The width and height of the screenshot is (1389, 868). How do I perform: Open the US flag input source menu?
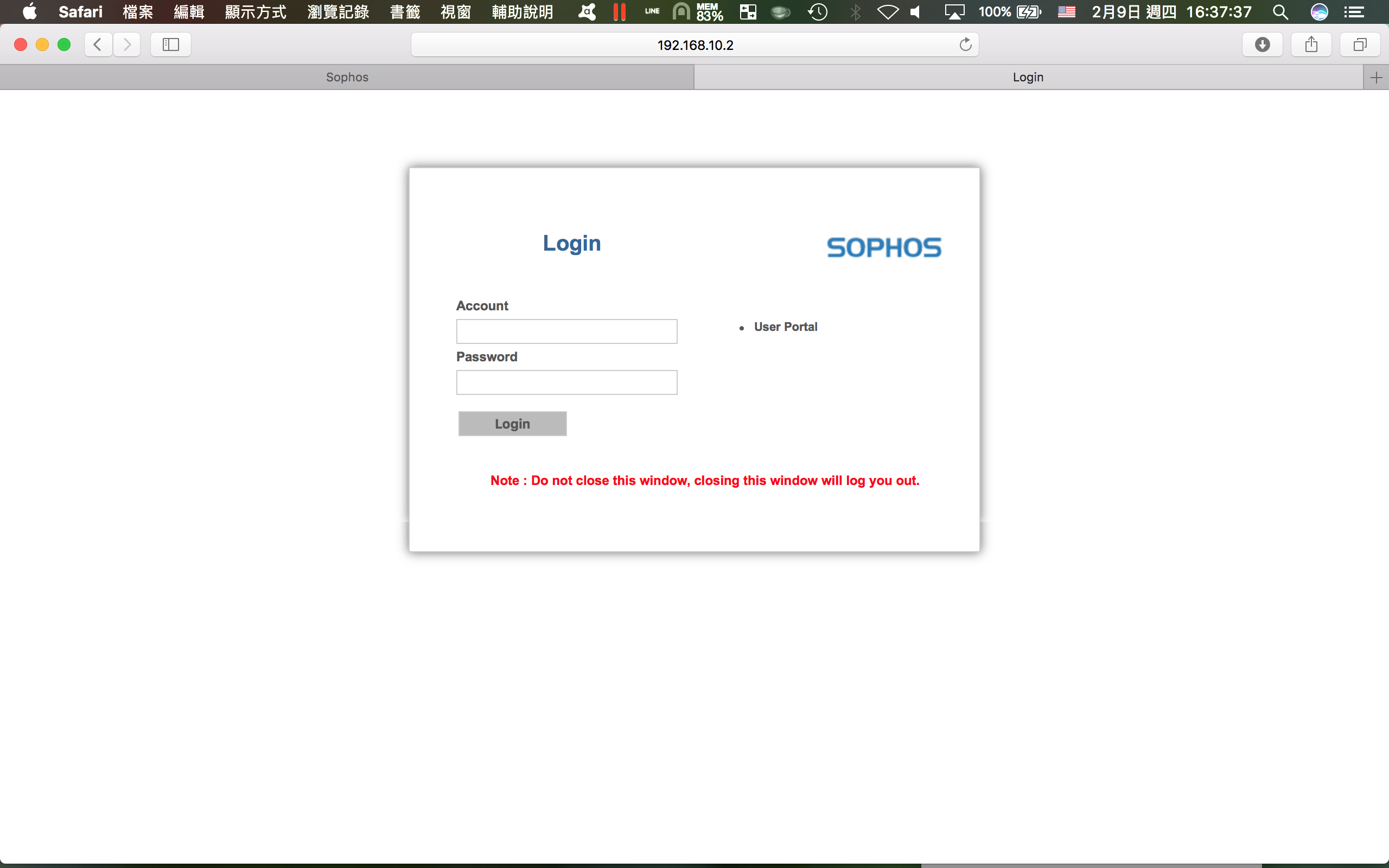[1066, 11]
